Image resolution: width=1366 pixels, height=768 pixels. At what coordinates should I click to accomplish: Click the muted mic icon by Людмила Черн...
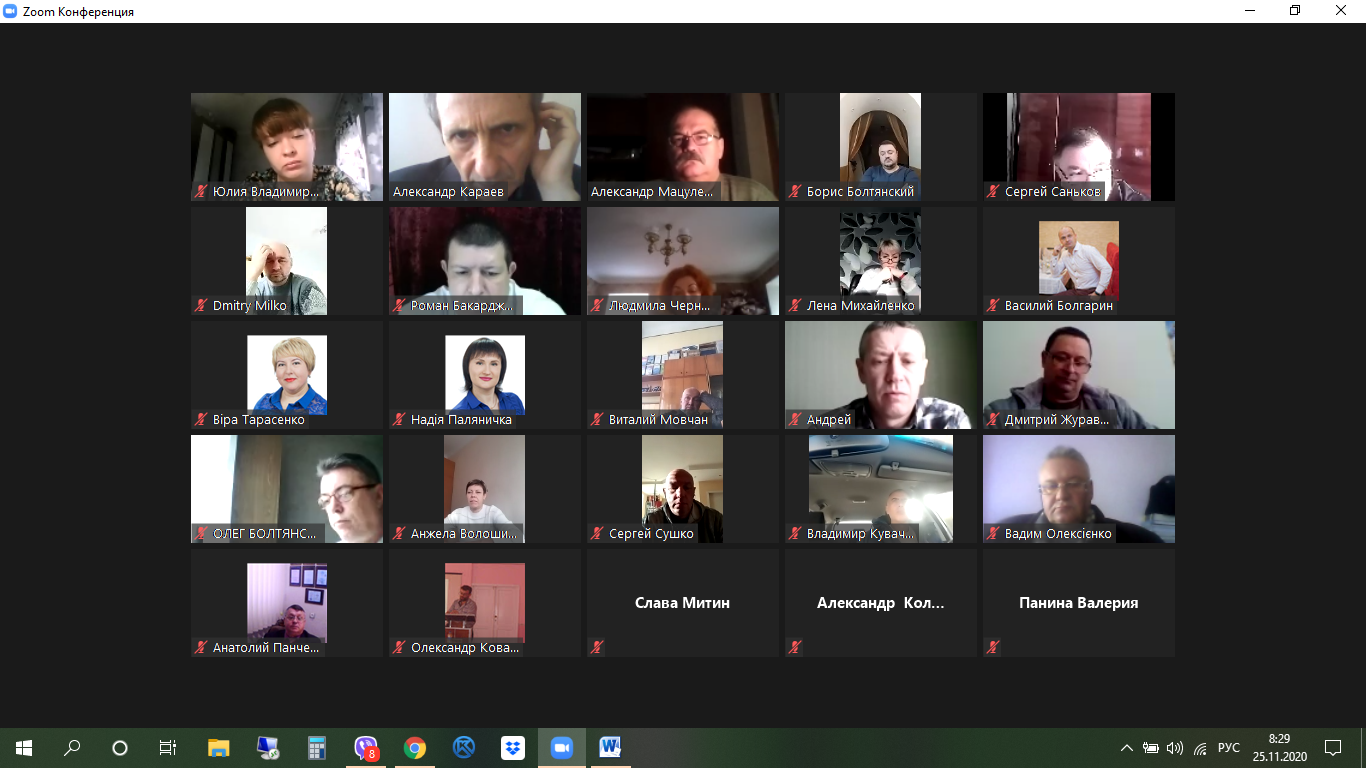tap(597, 306)
